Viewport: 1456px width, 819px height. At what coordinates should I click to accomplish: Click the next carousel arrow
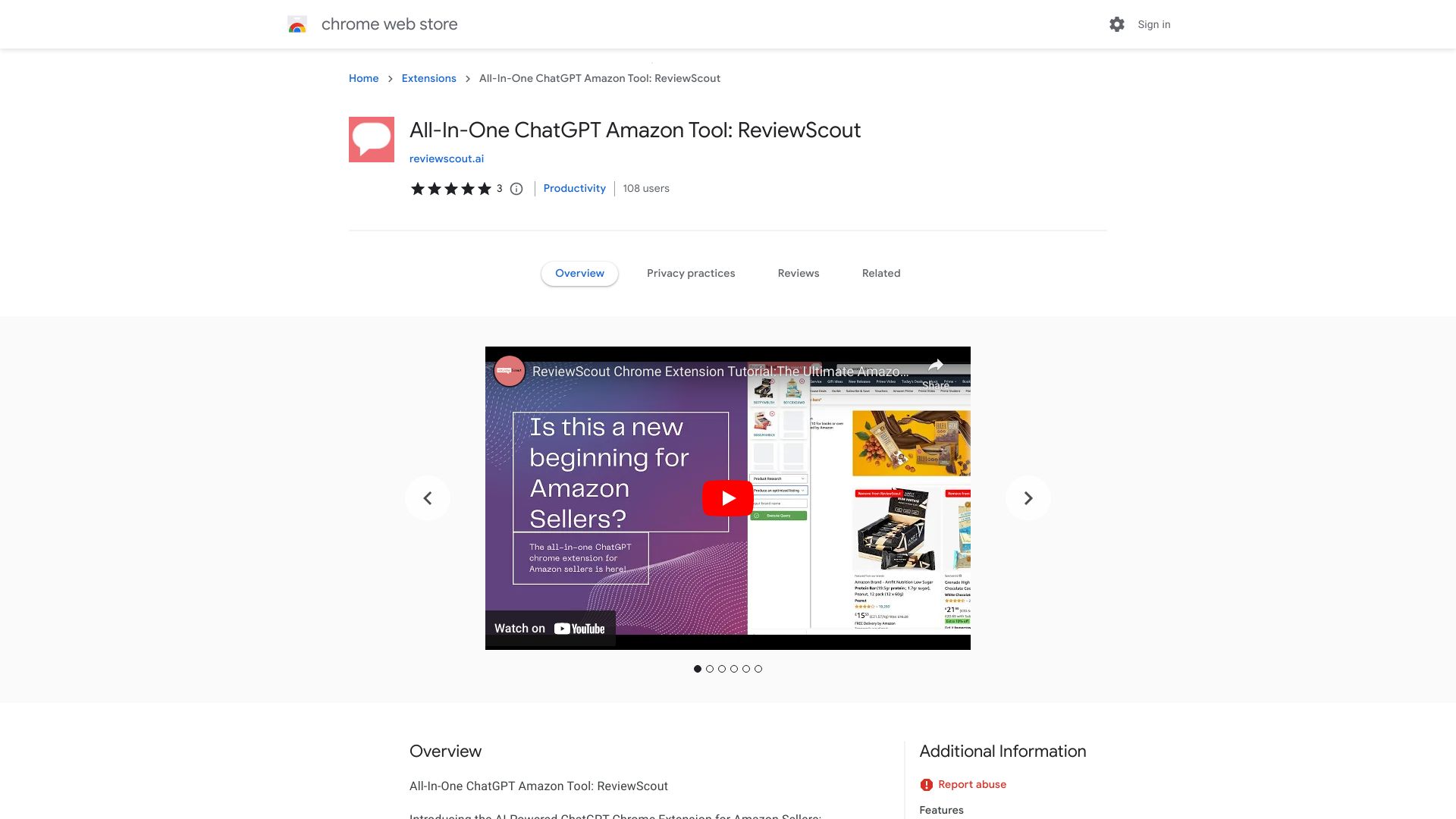click(1028, 497)
